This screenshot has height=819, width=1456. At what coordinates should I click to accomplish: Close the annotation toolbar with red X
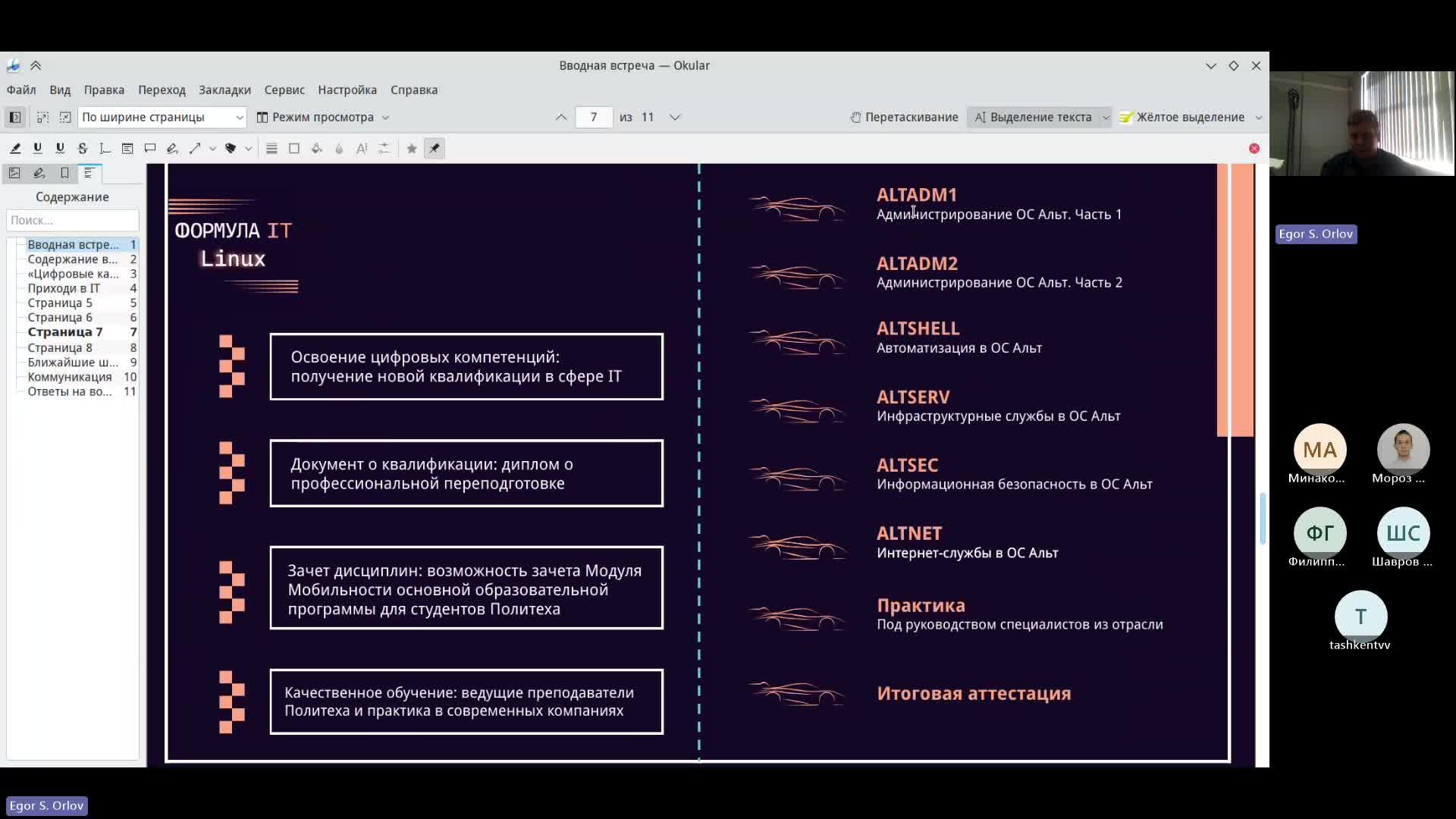coord(1254,149)
